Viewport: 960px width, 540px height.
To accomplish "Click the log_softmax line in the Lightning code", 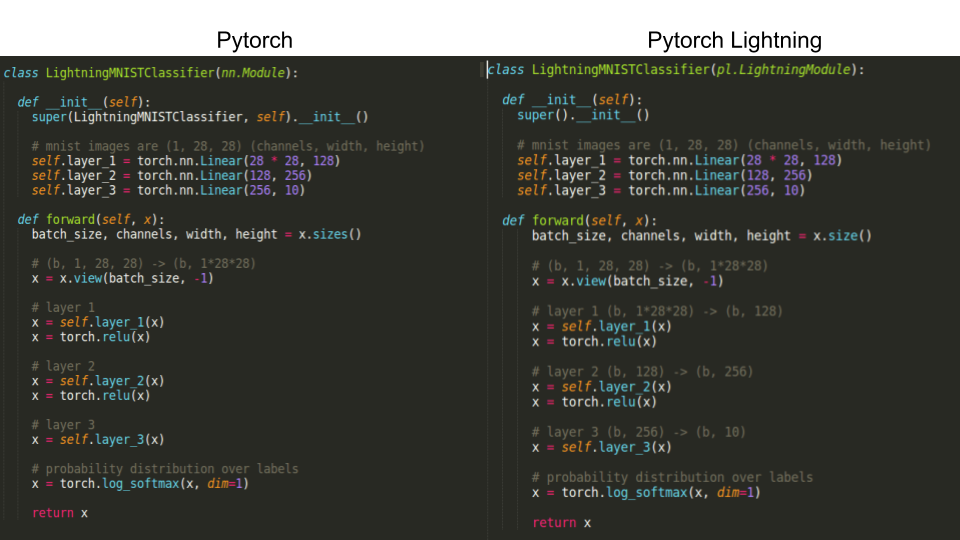I will pyautogui.click(x=646, y=493).
